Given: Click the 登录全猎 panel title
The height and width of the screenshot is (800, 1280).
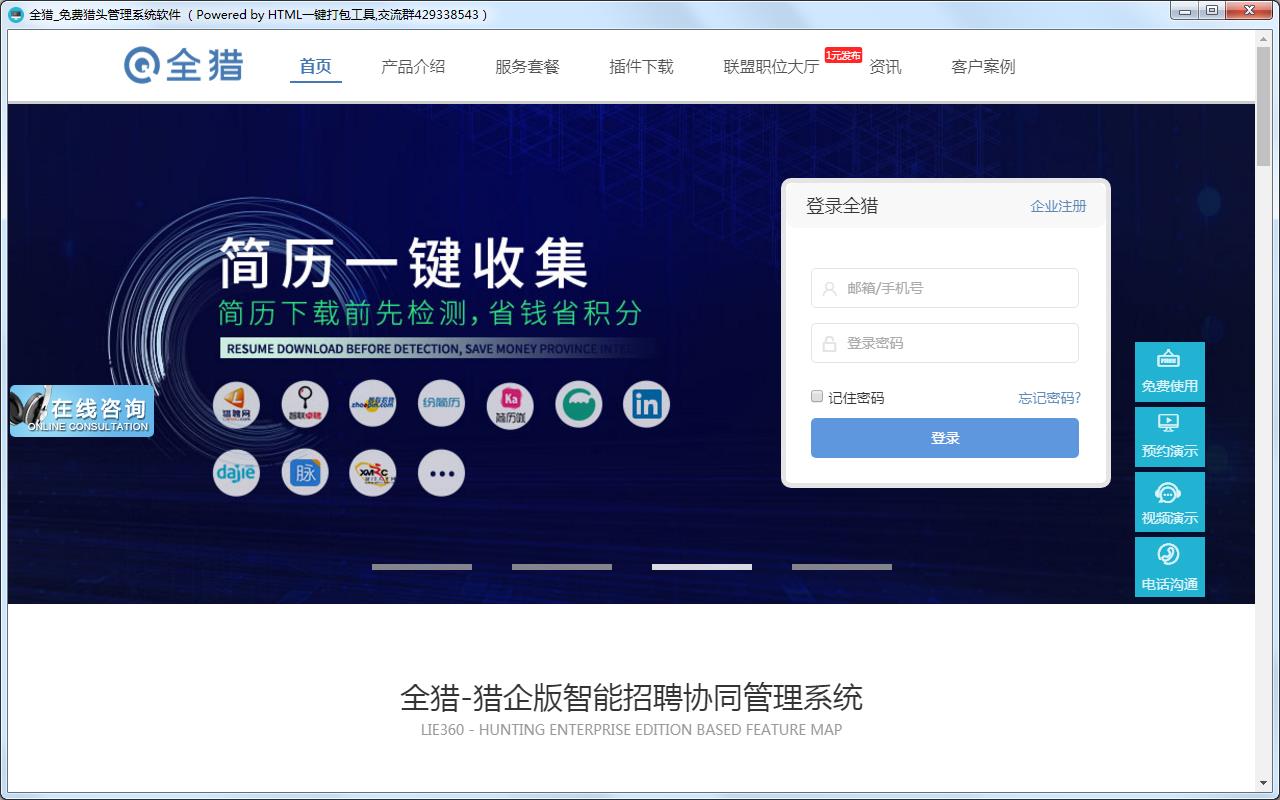Looking at the screenshot, I should click(x=842, y=206).
